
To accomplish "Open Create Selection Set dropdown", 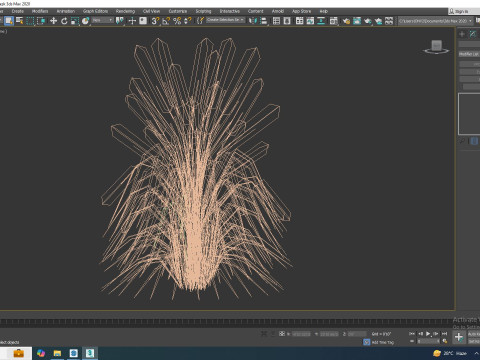I will coord(225,20).
